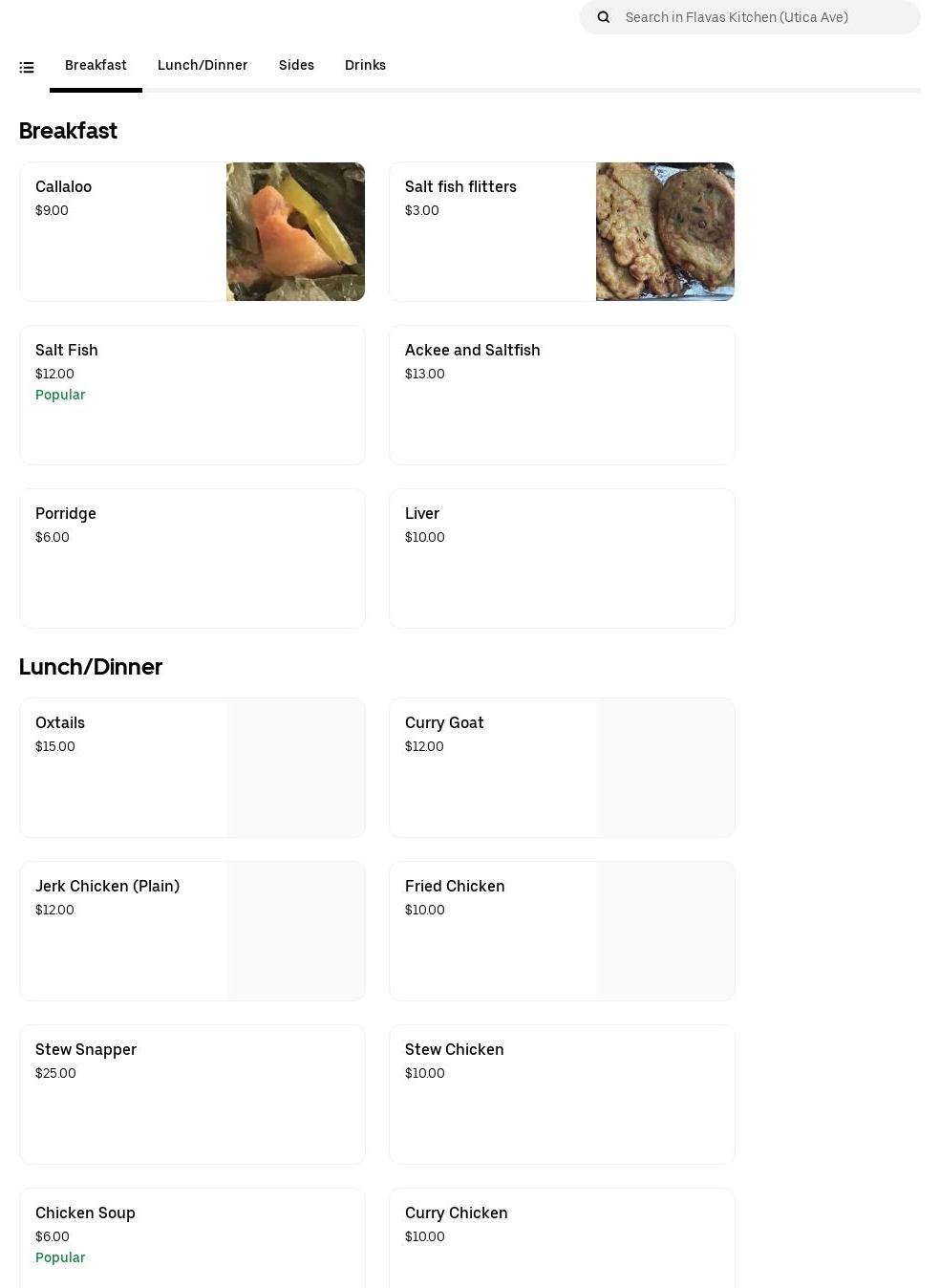View the Salt fish flitters photo
940x1288 pixels.
[x=665, y=231]
